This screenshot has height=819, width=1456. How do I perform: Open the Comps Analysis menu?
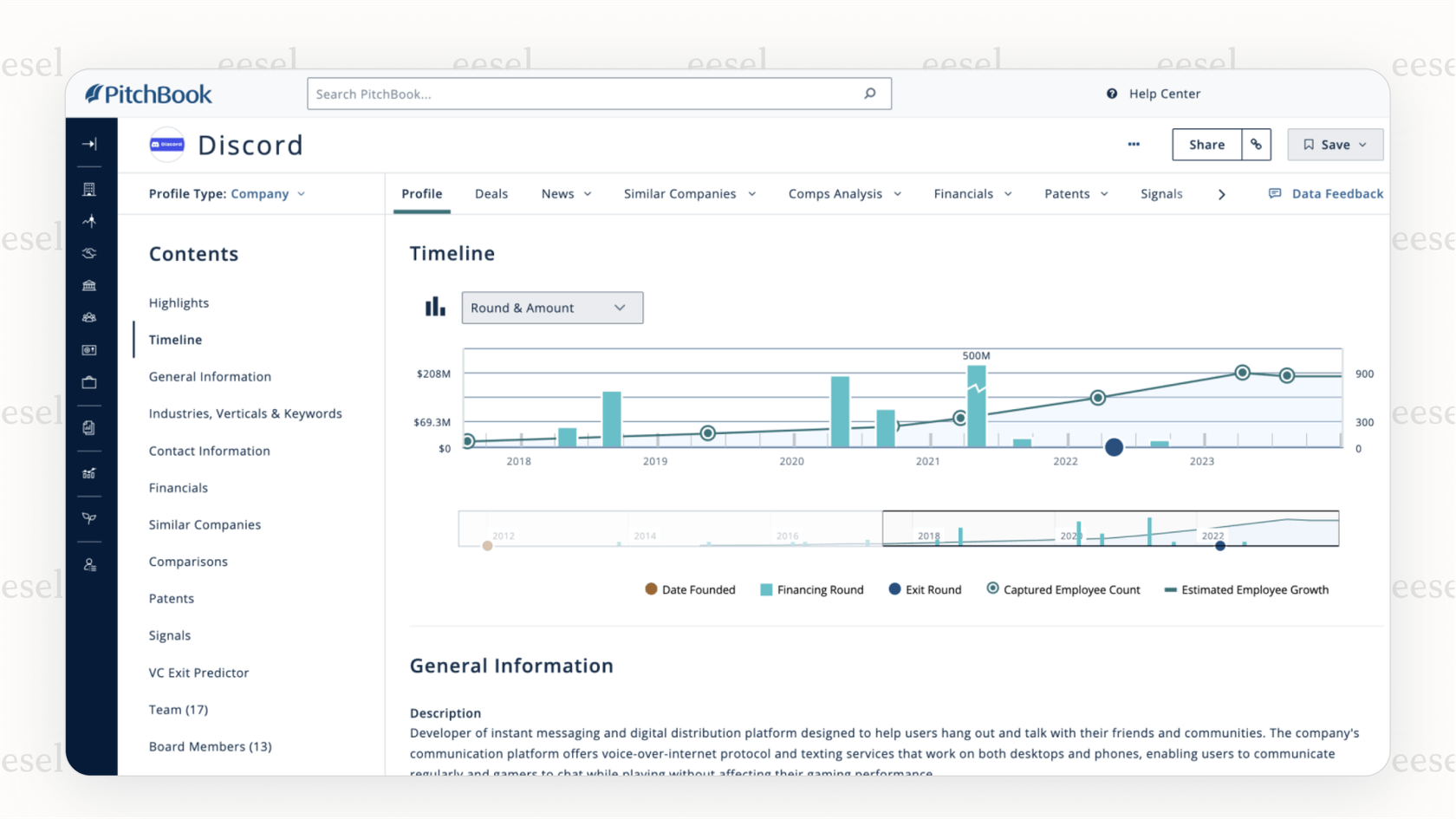point(835,193)
